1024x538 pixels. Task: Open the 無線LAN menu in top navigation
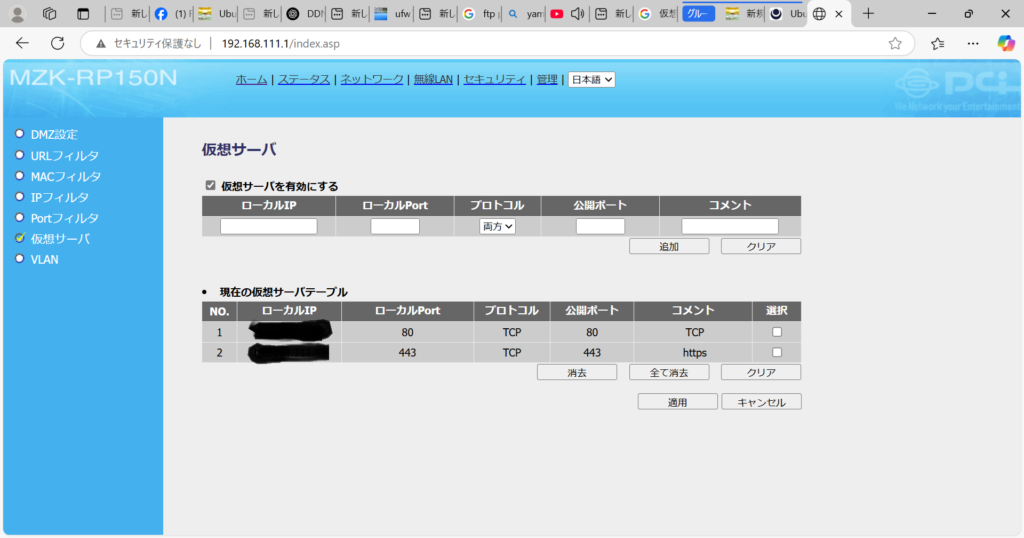click(x=433, y=80)
